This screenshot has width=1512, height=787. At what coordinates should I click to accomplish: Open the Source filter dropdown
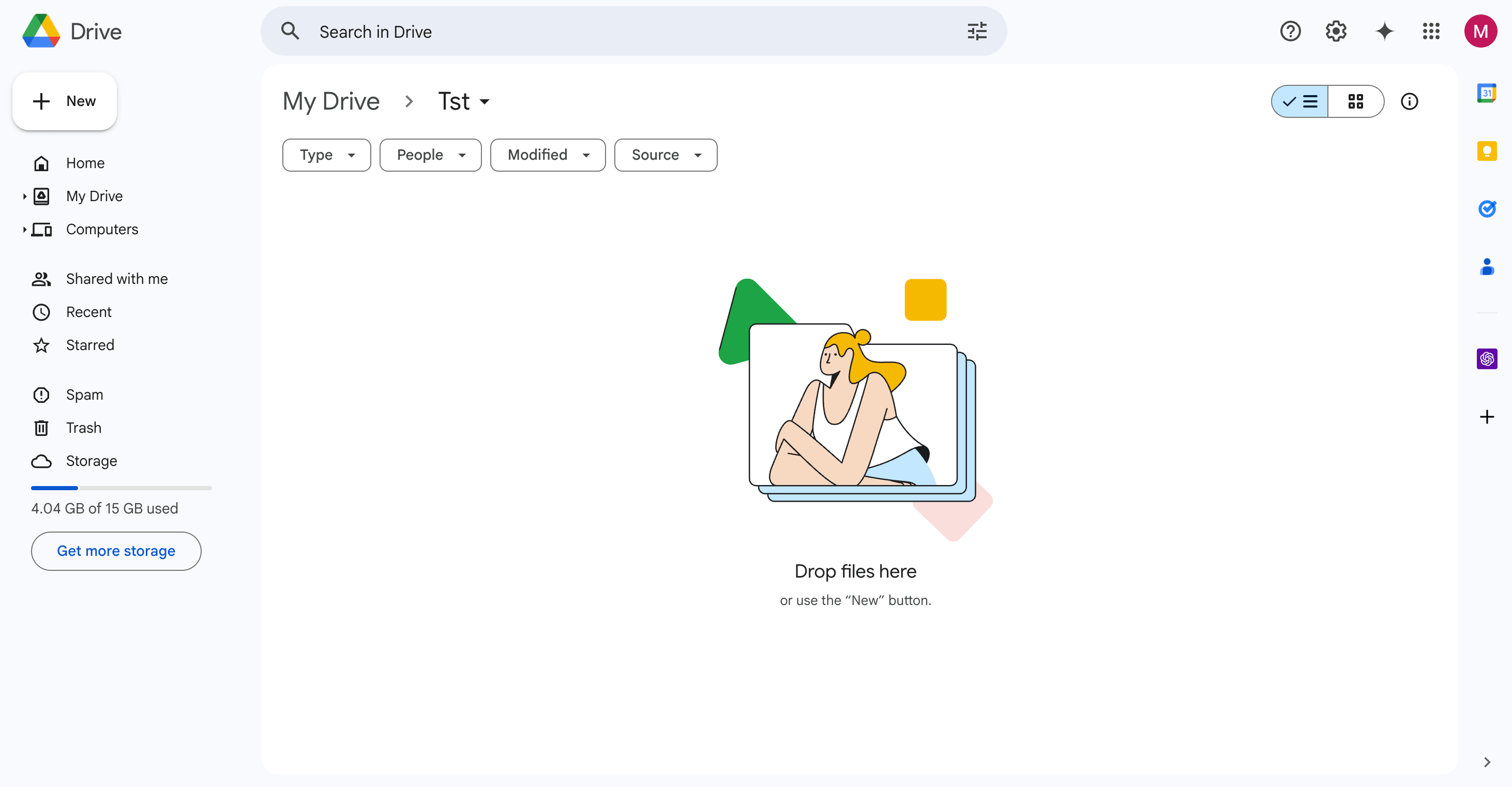pyautogui.click(x=666, y=155)
